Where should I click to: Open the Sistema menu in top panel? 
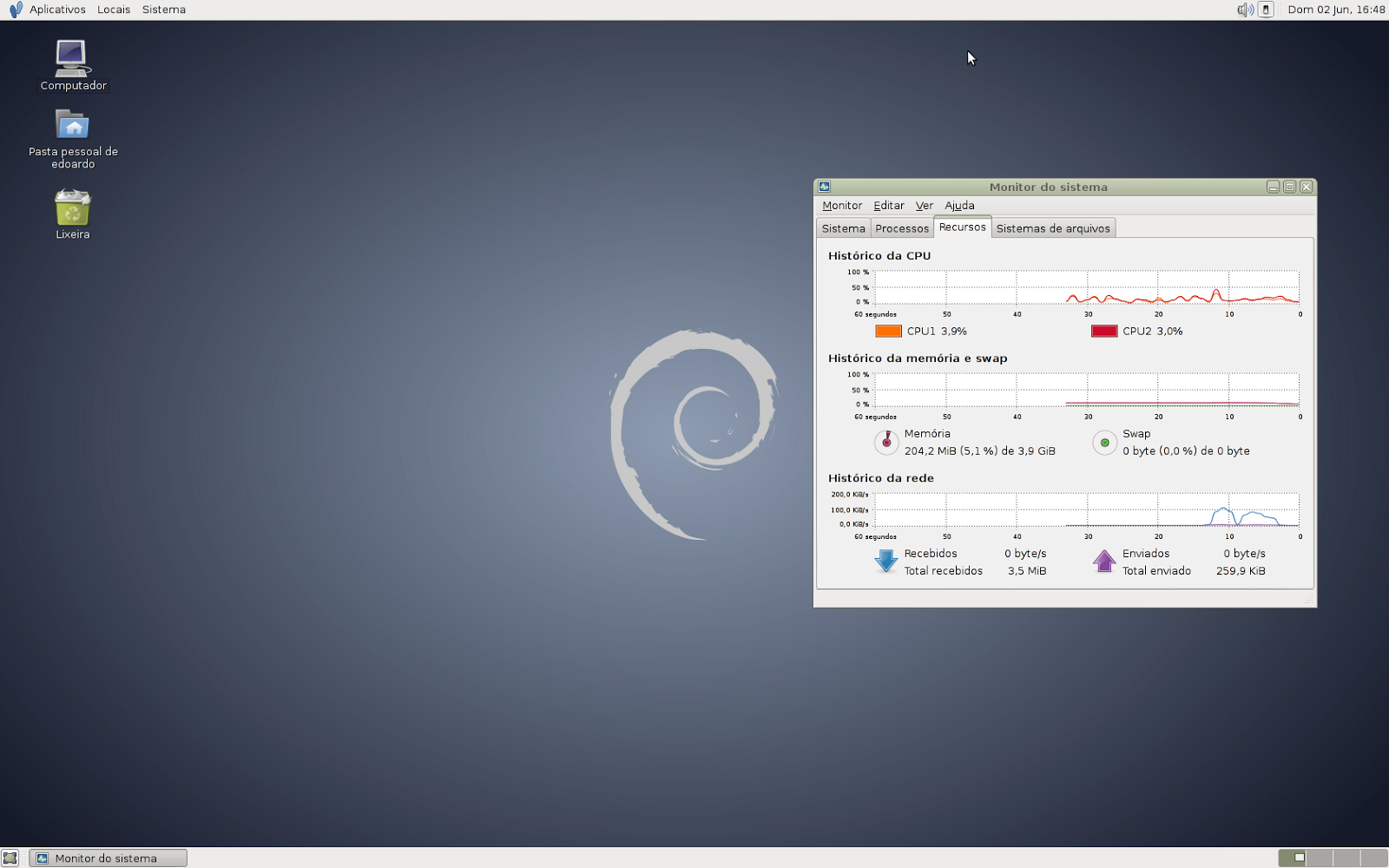pyautogui.click(x=164, y=10)
